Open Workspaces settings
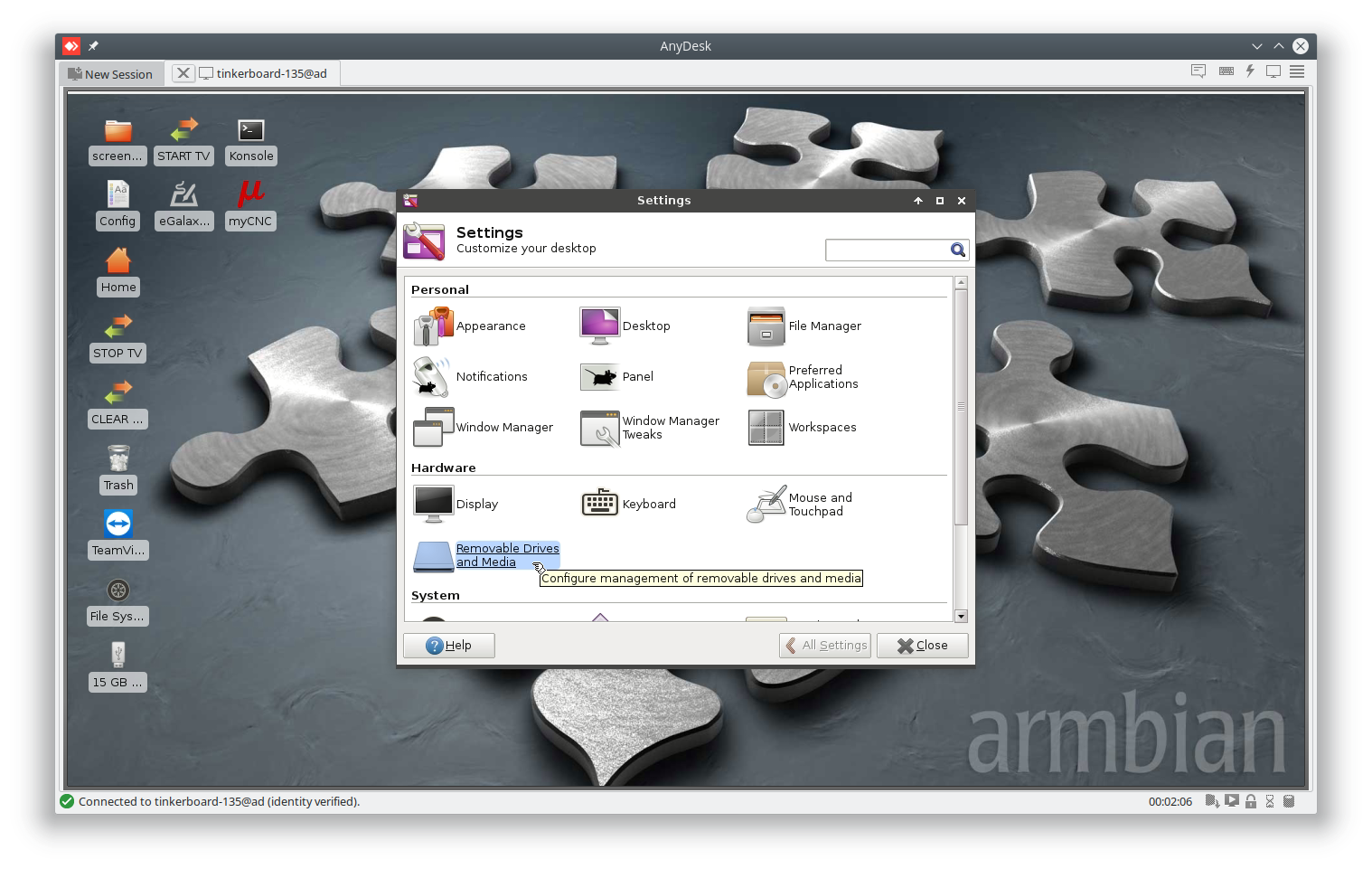This screenshot has height=869, width=1372. click(x=802, y=428)
